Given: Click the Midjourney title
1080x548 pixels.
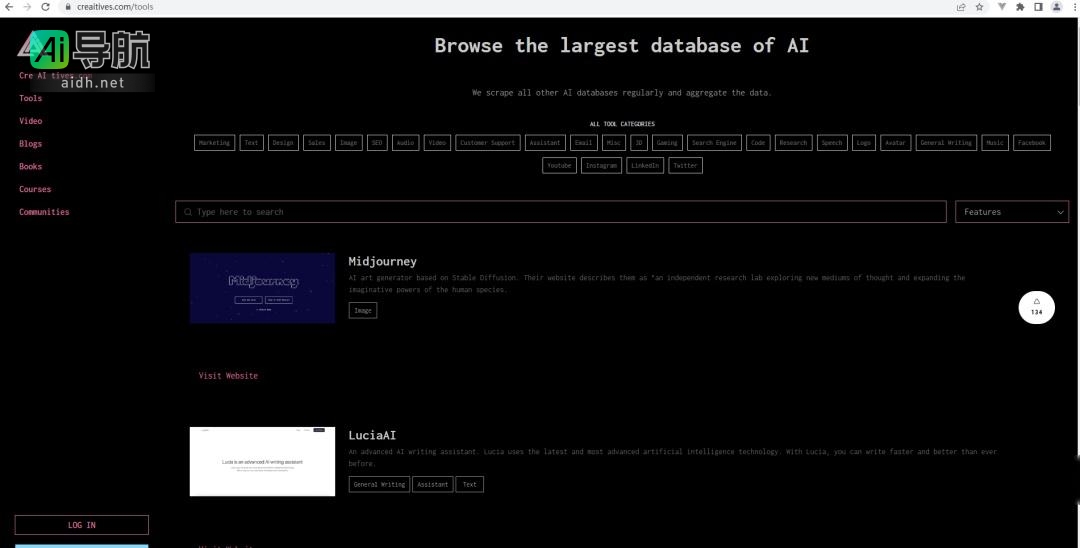Looking at the screenshot, I should click(x=382, y=262).
